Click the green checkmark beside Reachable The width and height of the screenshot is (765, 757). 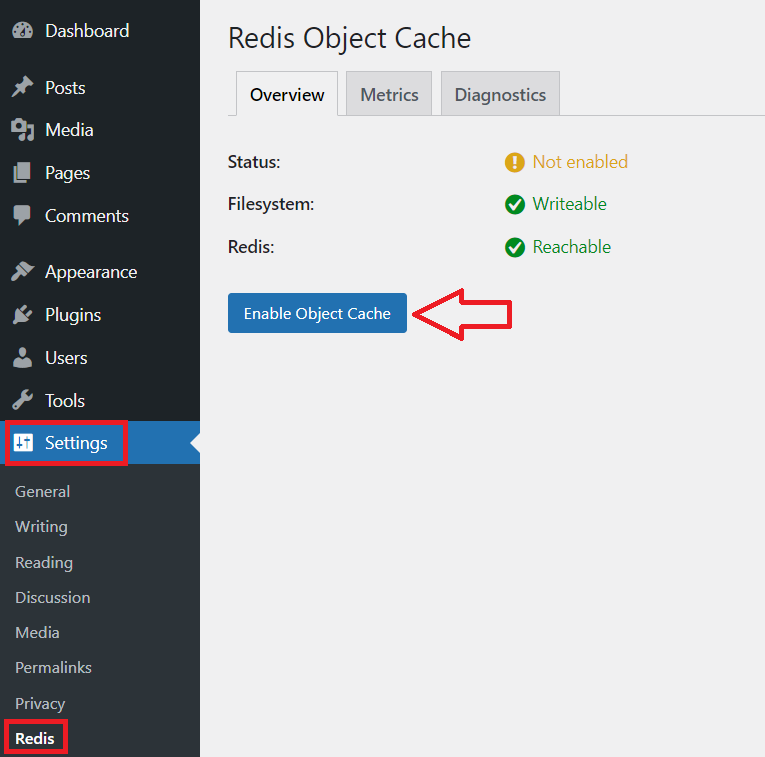pos(515,247)
